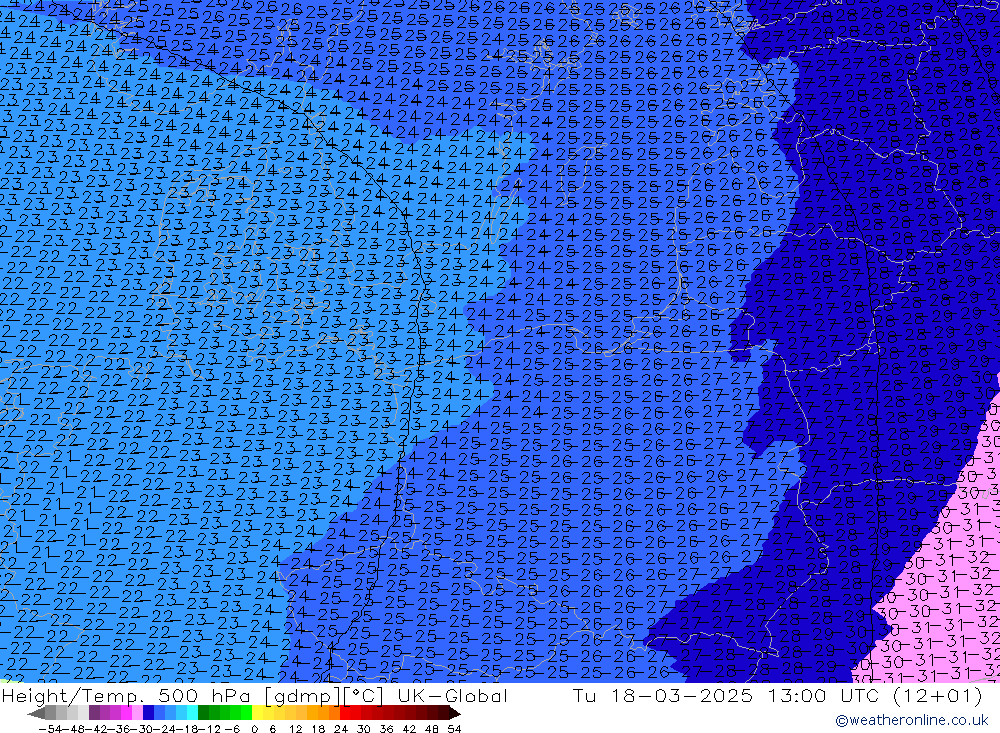The width and height of the screenshot is (1000, 733).
Task: Click the dark maroon right arrow end of the scale
Action: [x=454, y=713]
